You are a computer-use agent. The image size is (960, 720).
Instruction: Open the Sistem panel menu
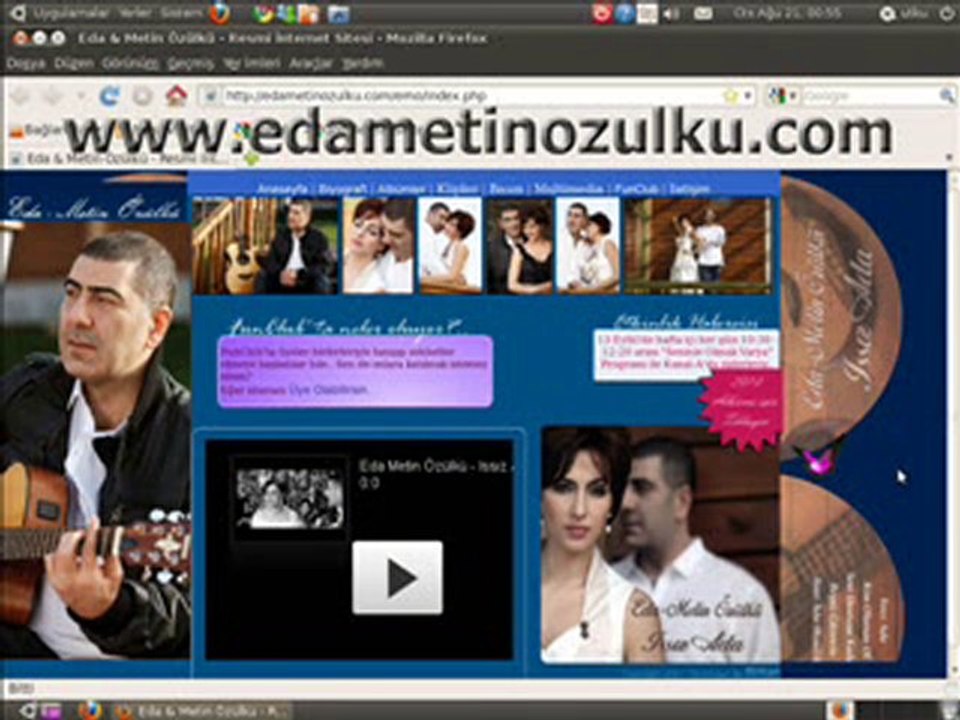[x=182, y=13]
